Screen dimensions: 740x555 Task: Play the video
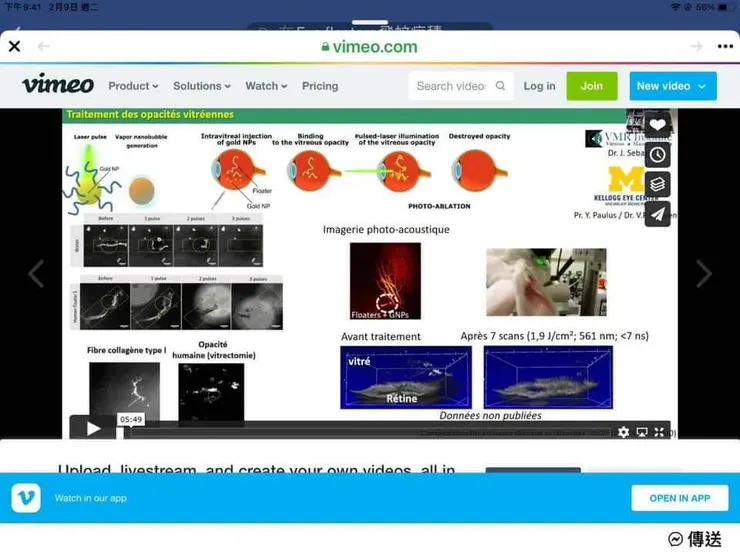click(x=93, y=428)
